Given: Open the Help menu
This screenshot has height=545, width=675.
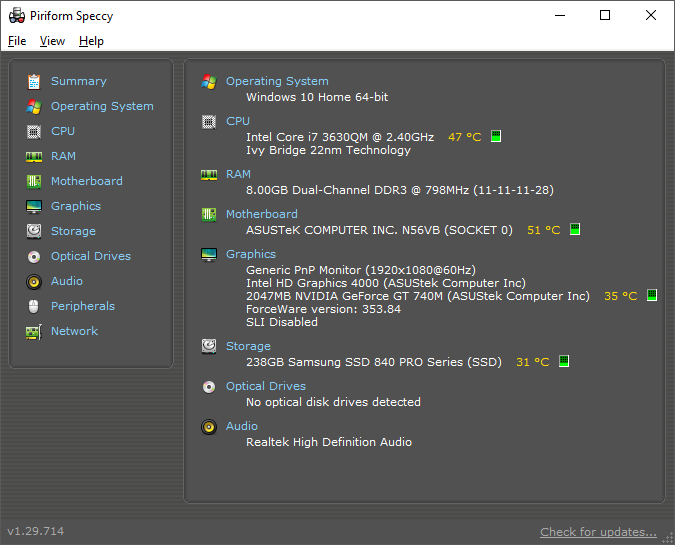Looking at the screenshot, I should coord(91,41).
